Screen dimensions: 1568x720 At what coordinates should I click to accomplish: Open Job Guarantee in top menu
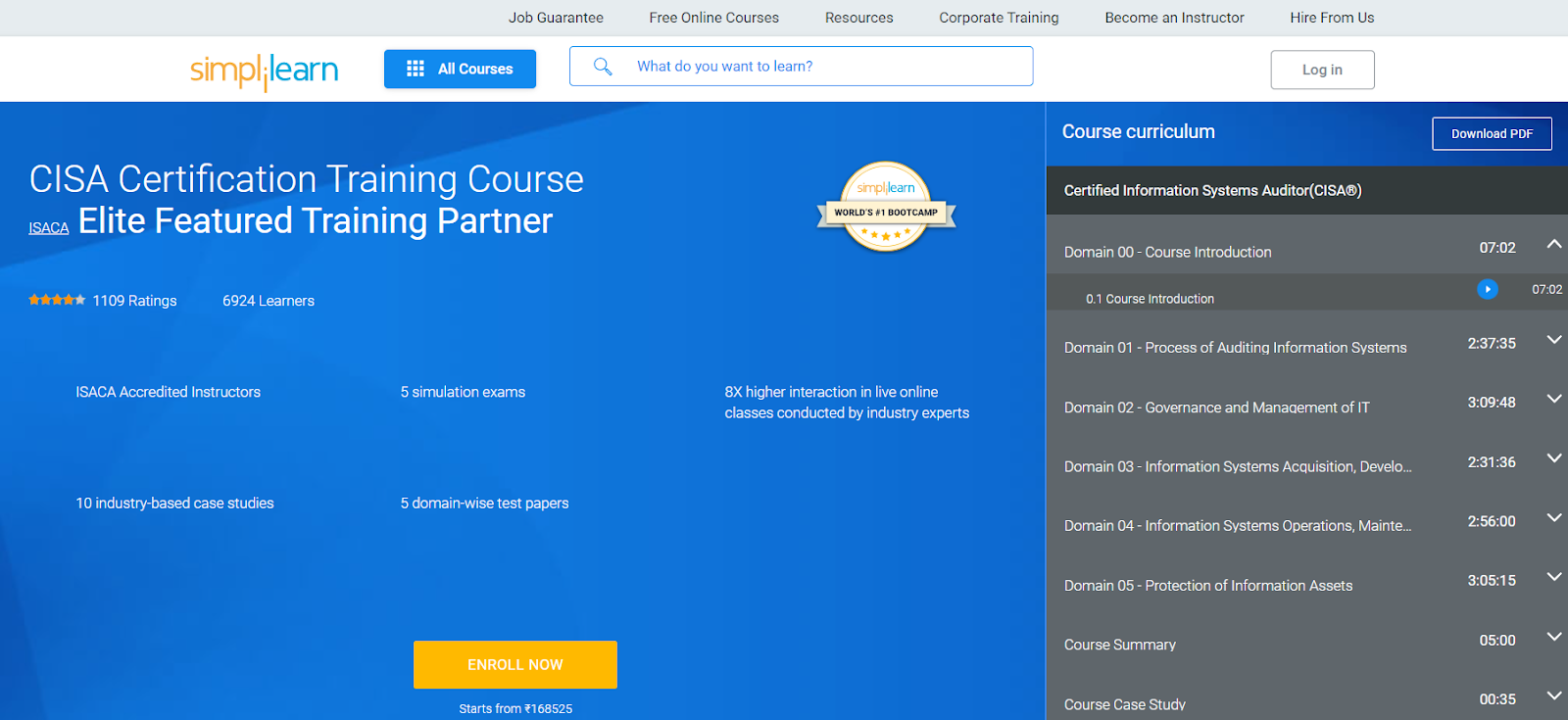click(556, 18)
